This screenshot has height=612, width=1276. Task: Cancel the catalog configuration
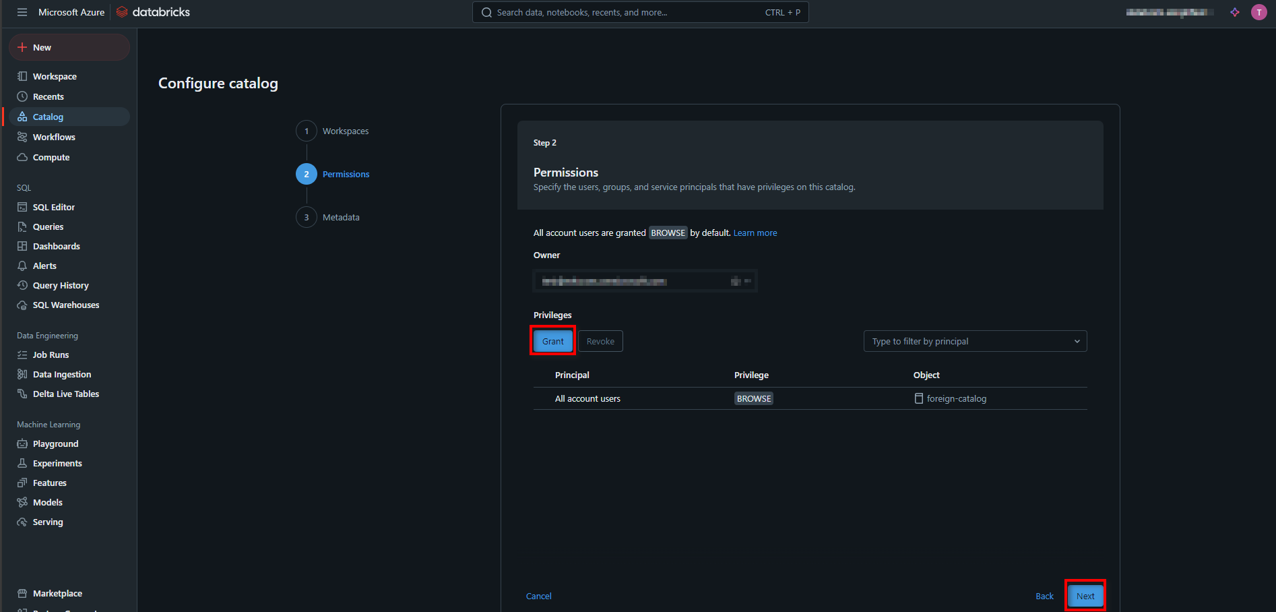point(538,596)
